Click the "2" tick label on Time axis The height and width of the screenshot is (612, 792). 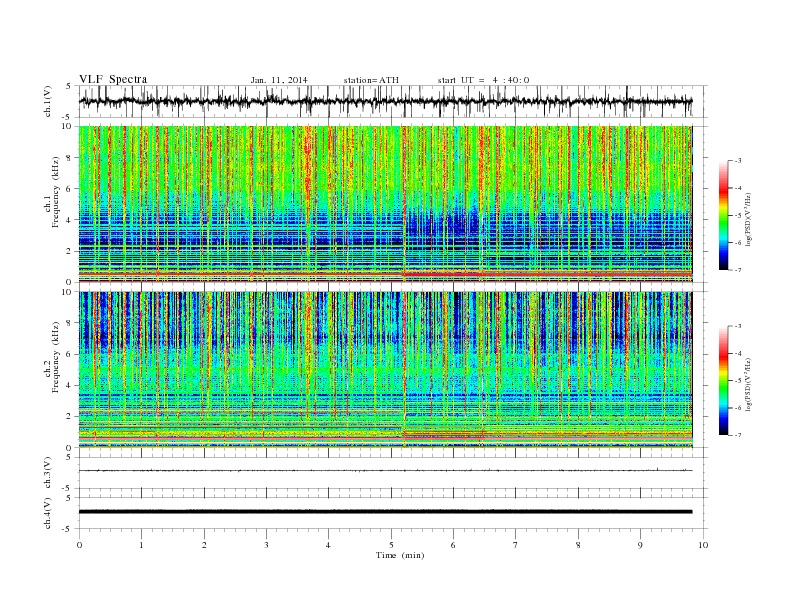(204, 545)
